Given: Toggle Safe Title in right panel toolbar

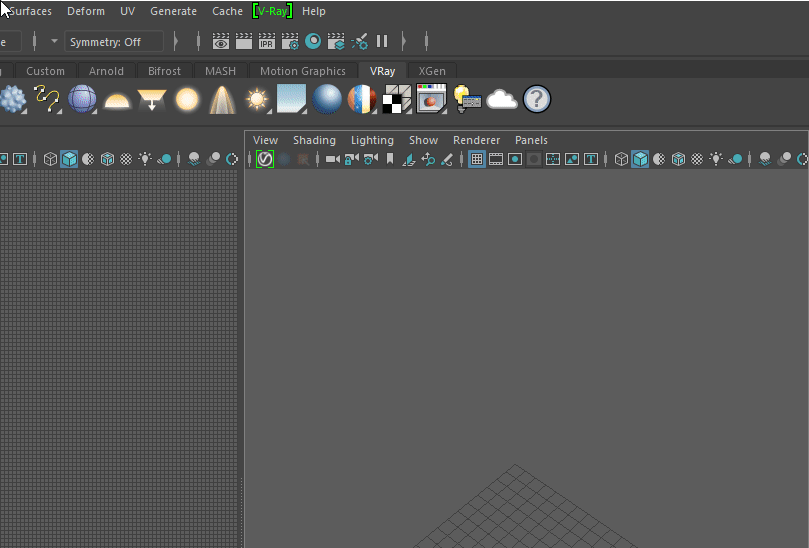Looking at the screenshot, I should 591,159.
